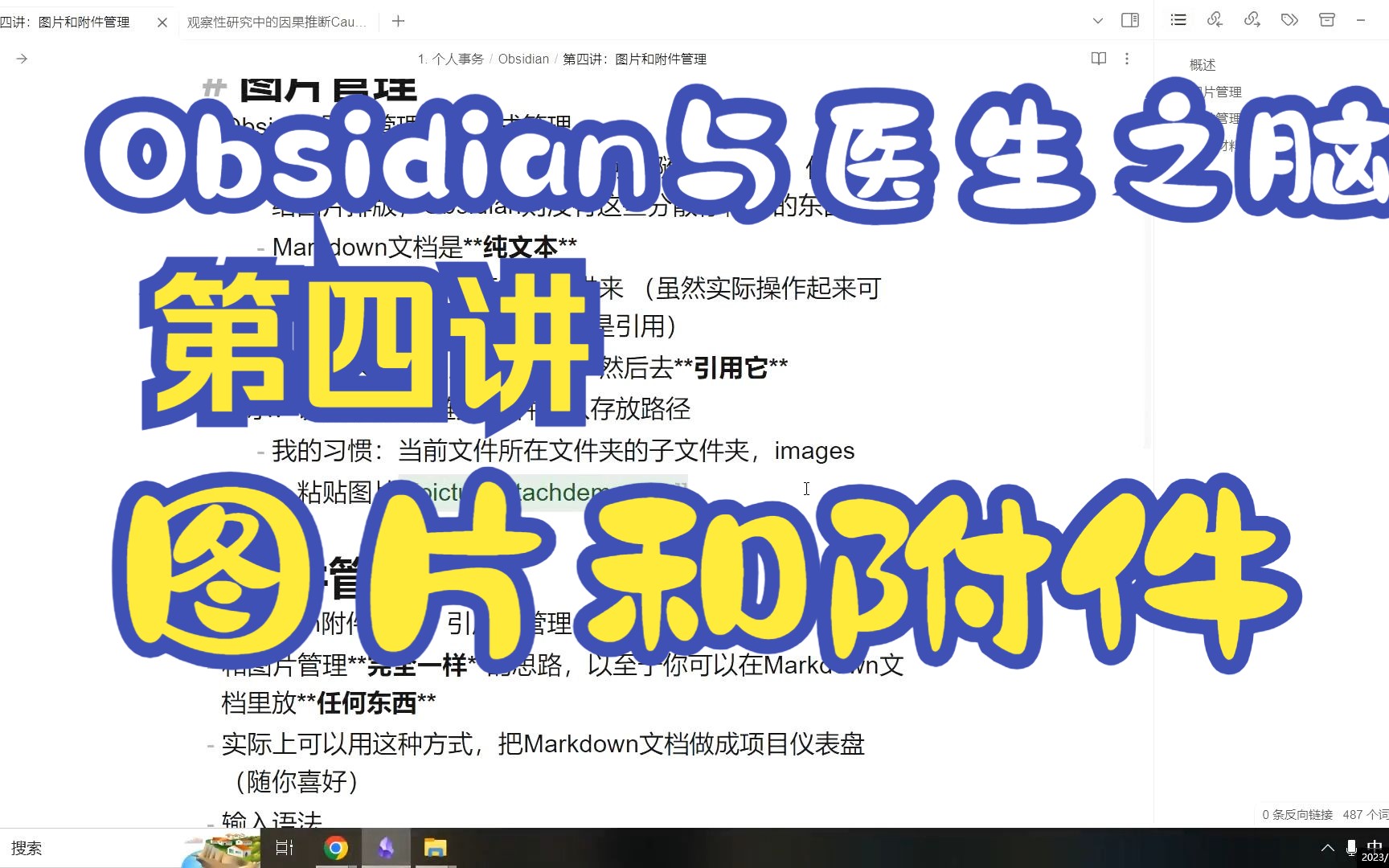This screenshot has width=1389, height=868.
Task: Navigate forward with the arrow icon
Action: point(22,59)
